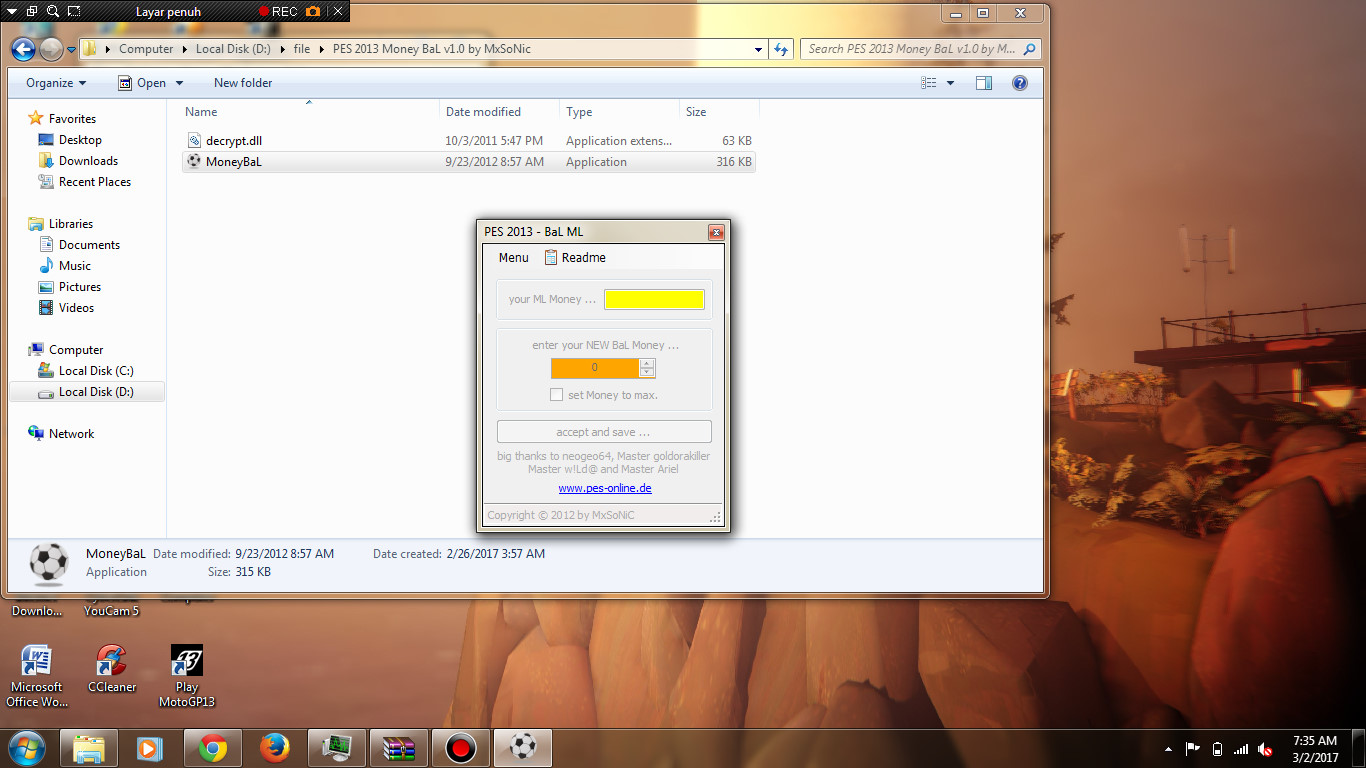
Task: Open Desktop in the Favorites list
Action: pyautogui.click(x=80, y=140)
